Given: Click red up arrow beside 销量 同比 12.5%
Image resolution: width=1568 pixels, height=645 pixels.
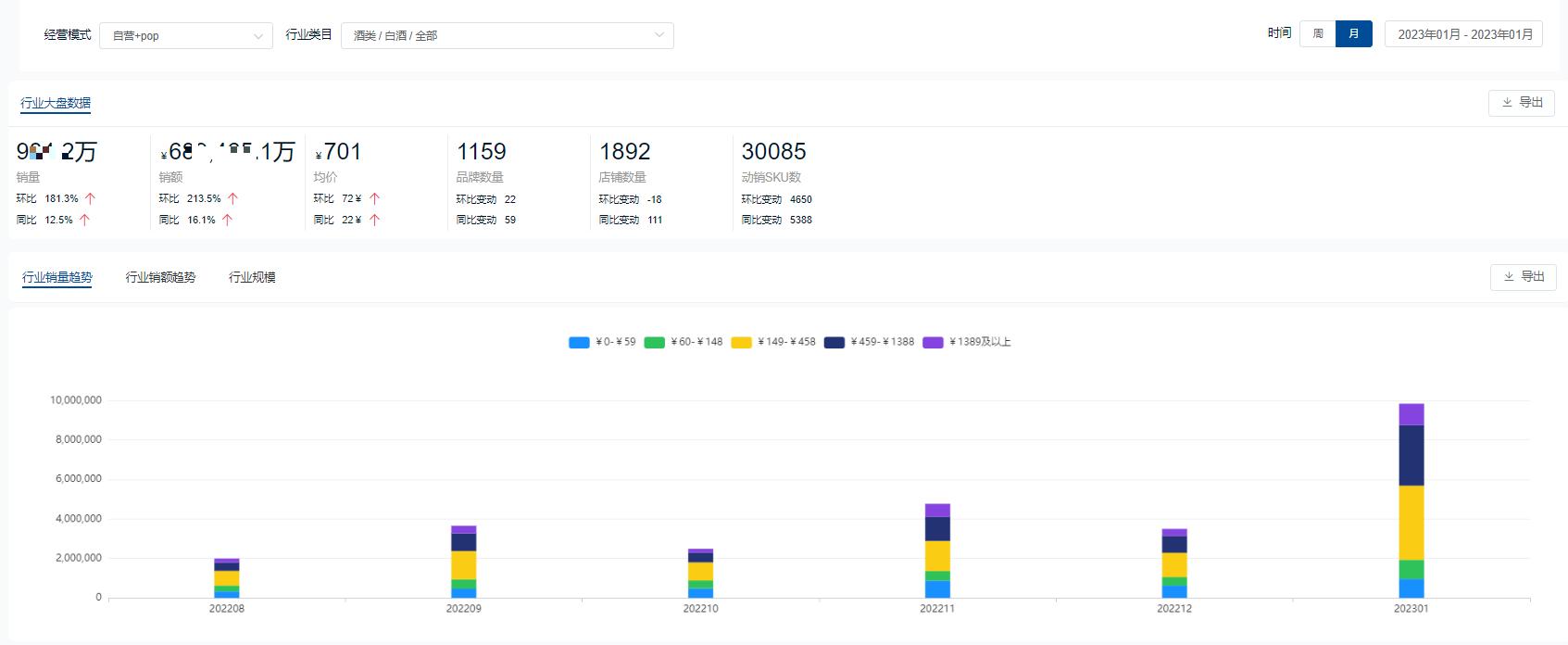Looking at the screenshot, I should [x=84, y=220].
